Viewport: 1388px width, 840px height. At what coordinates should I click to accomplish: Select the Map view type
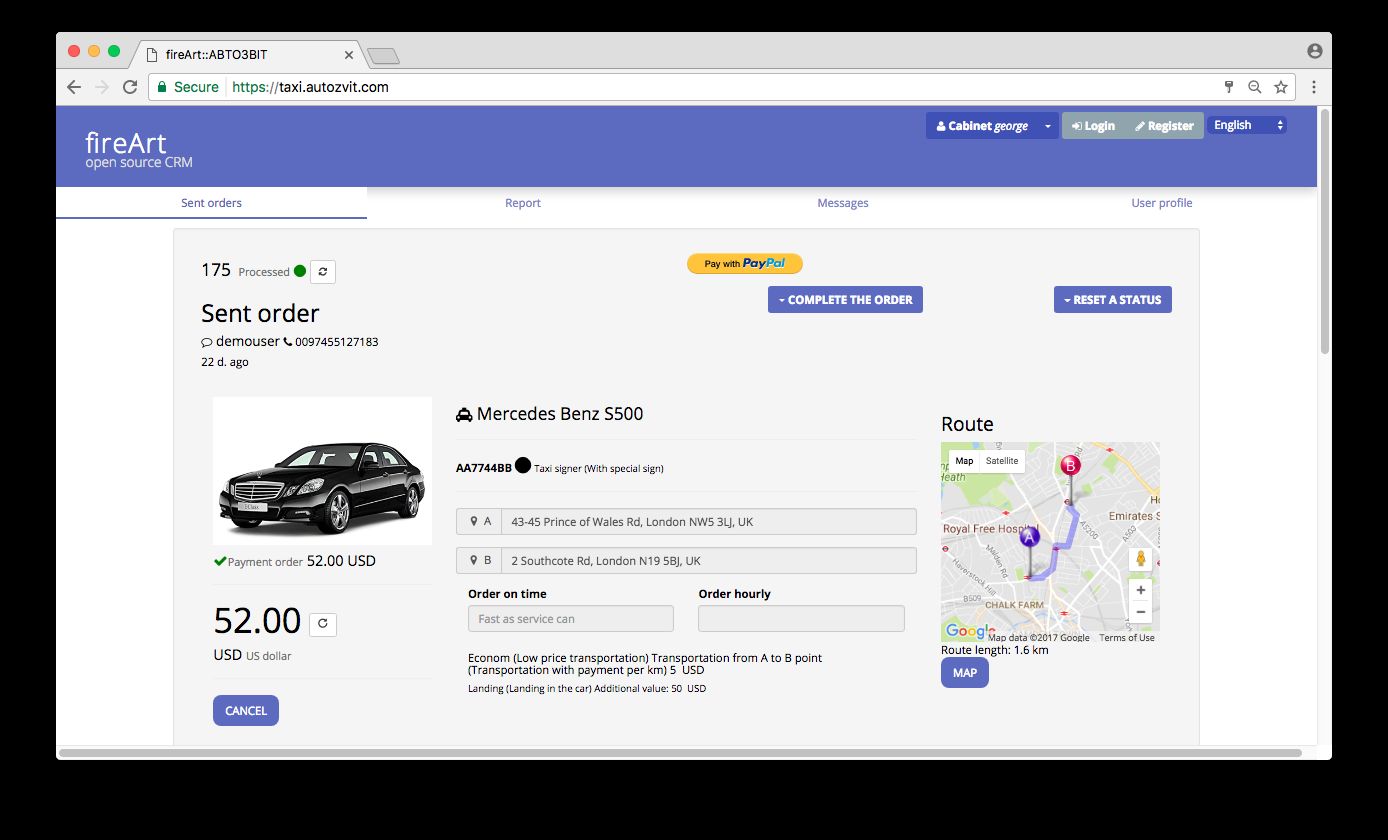pyautogui.click(x=964, y=461)
